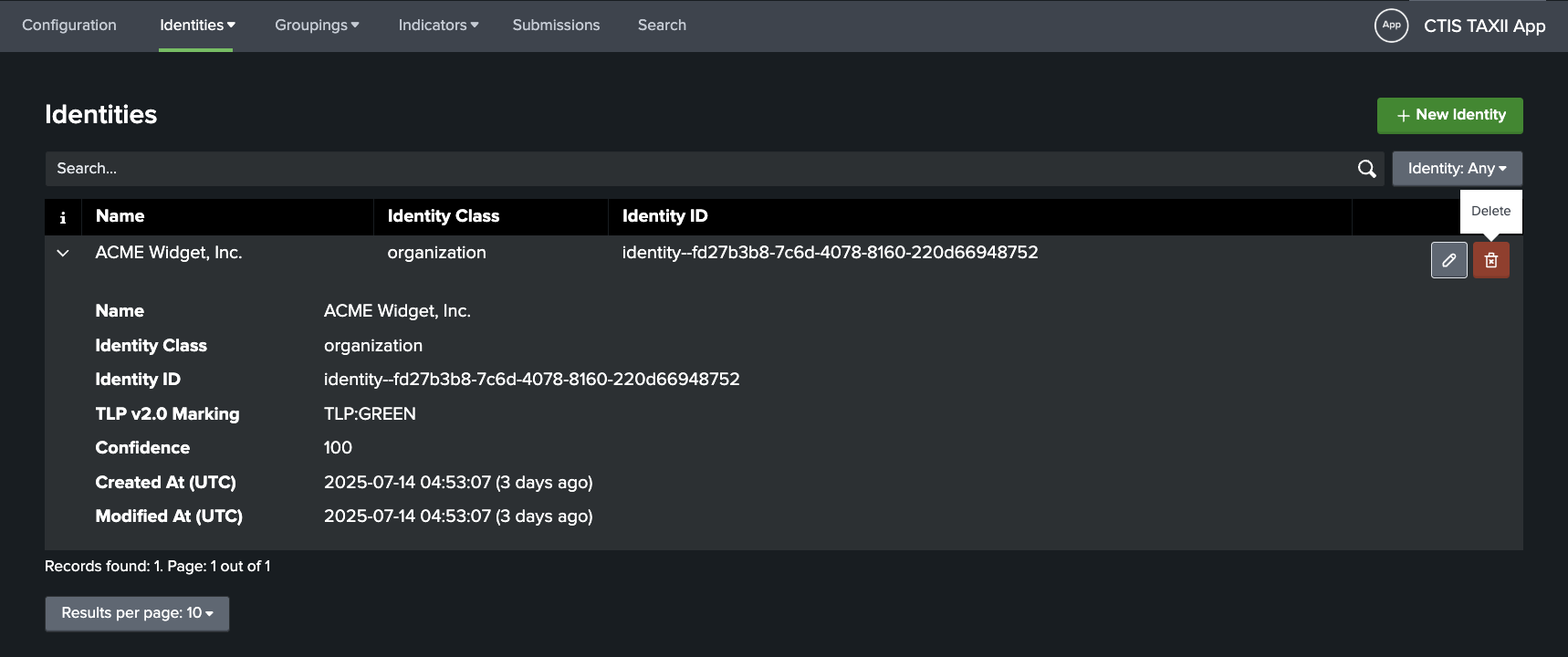
Task: Expand the Identities navigation menu
Action: tap(197, 26)
